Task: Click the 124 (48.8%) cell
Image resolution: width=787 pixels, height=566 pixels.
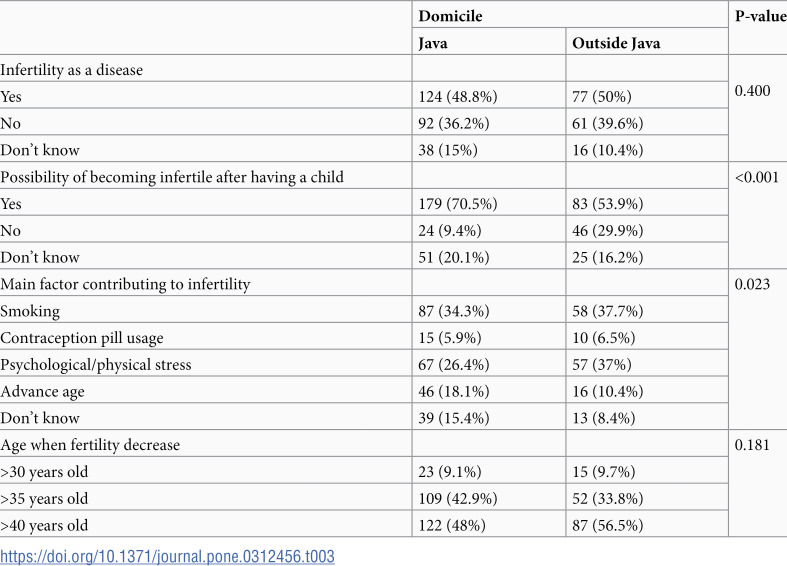Action: tap(458, 96)
